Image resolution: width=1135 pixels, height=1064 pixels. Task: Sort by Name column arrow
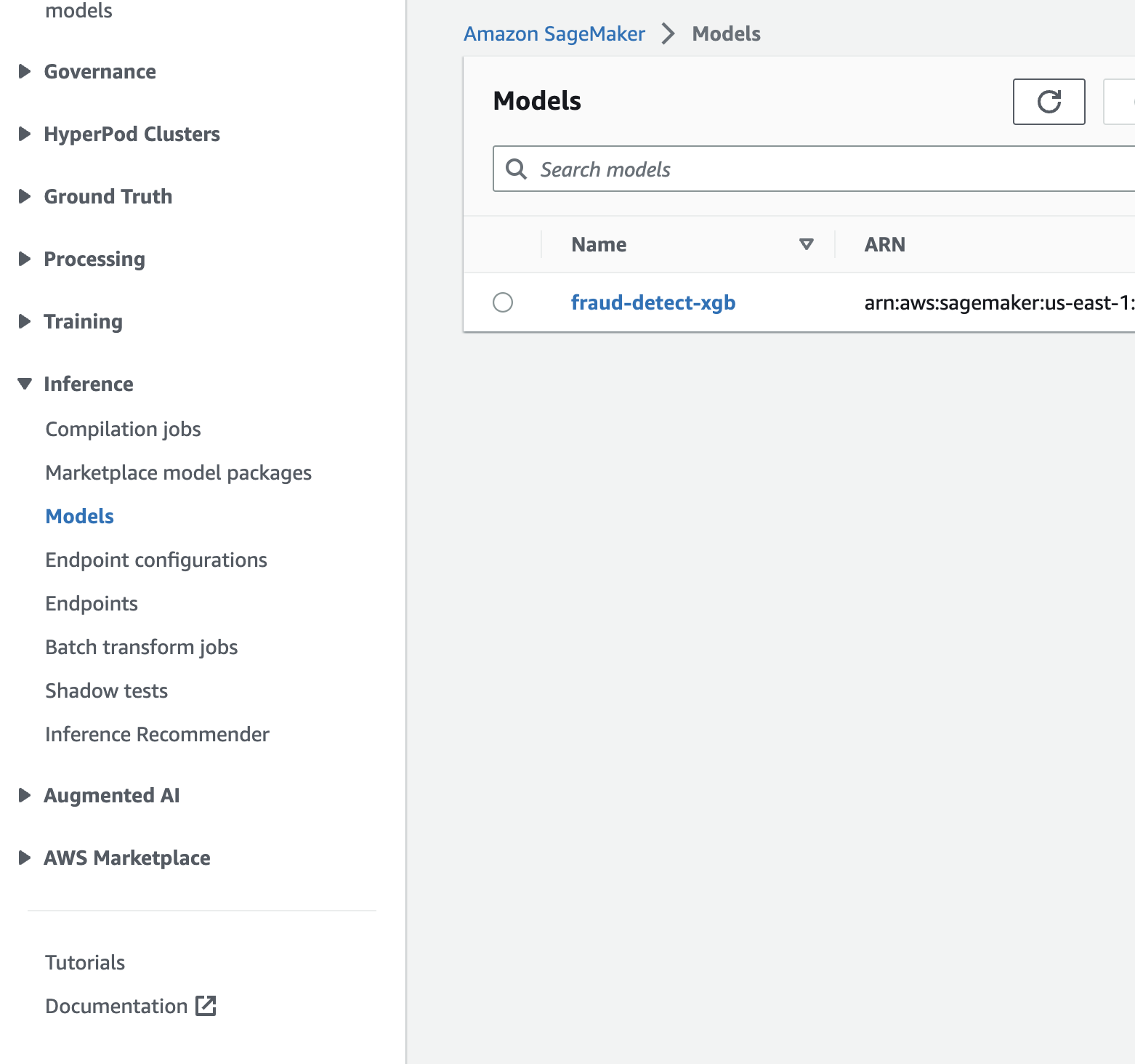click(x=806, y=244)
